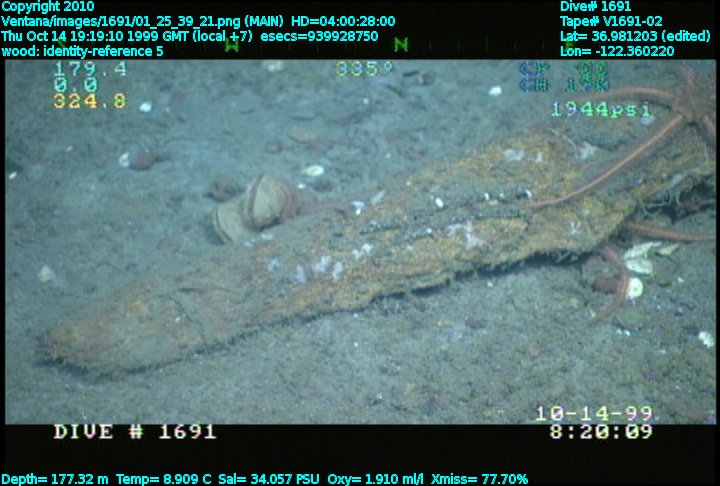Click the esecs=939928750 value

coord(319,36)
